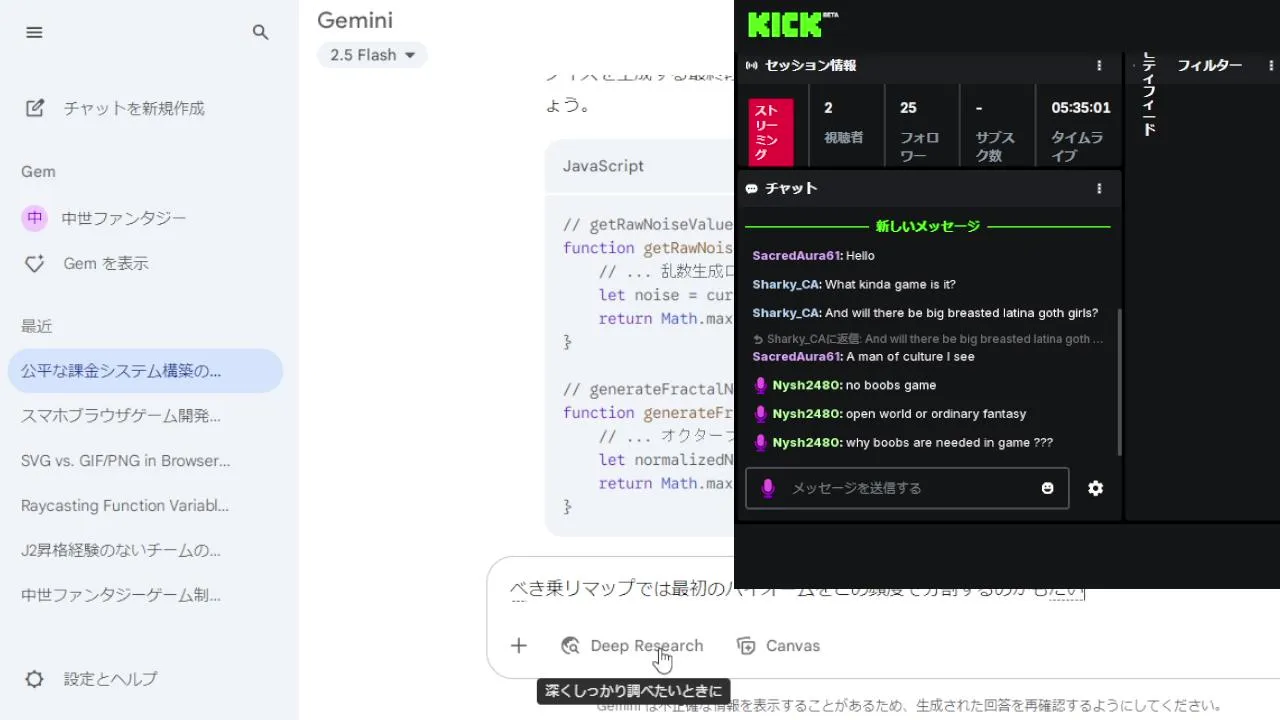Viewport: 1280px width, 720px height.
Task: Click the broadcast icon beside セッション情報
Action: pyautogui.click(x=752, y=65)
